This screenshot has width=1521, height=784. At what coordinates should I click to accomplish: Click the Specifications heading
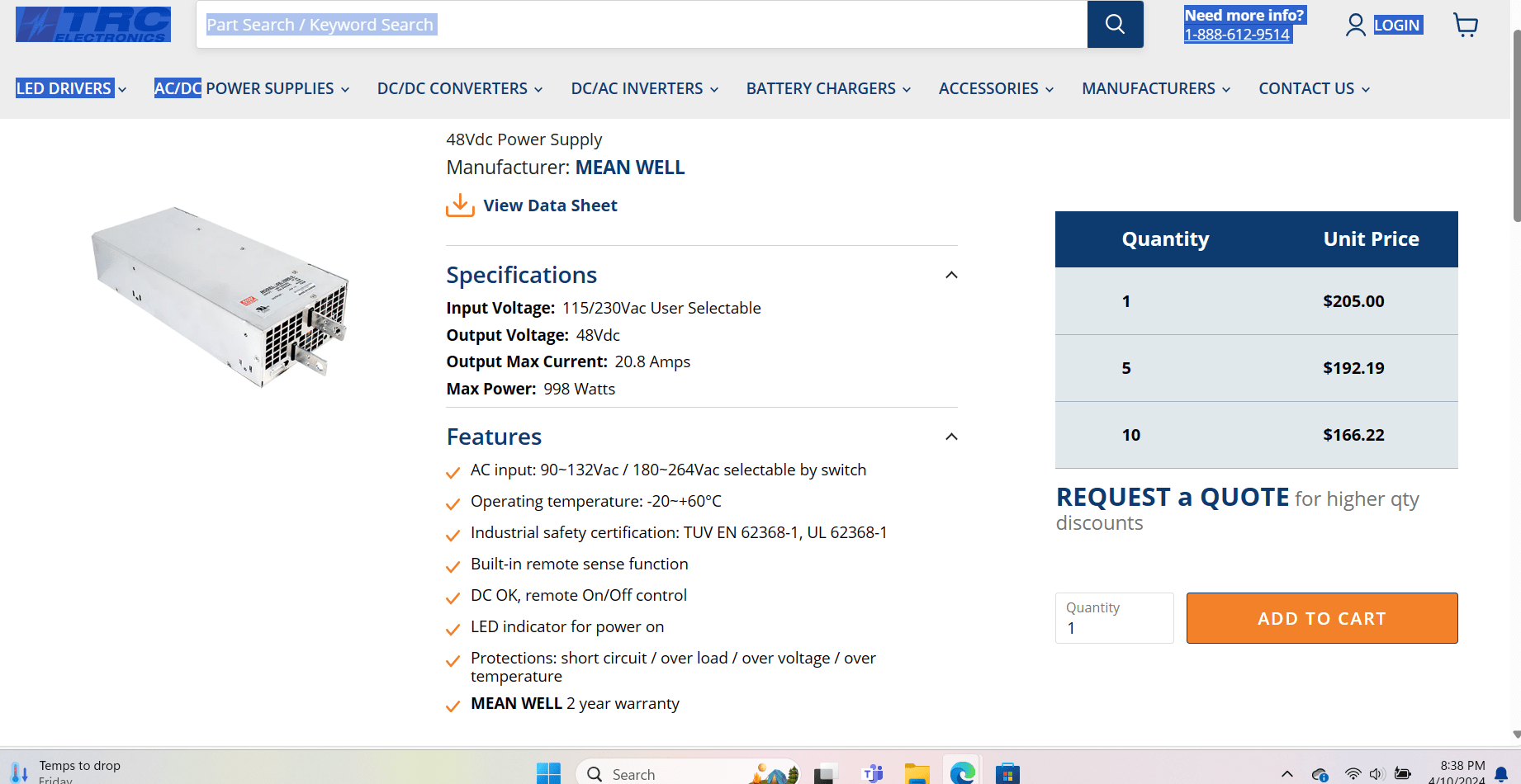(522, 275)
